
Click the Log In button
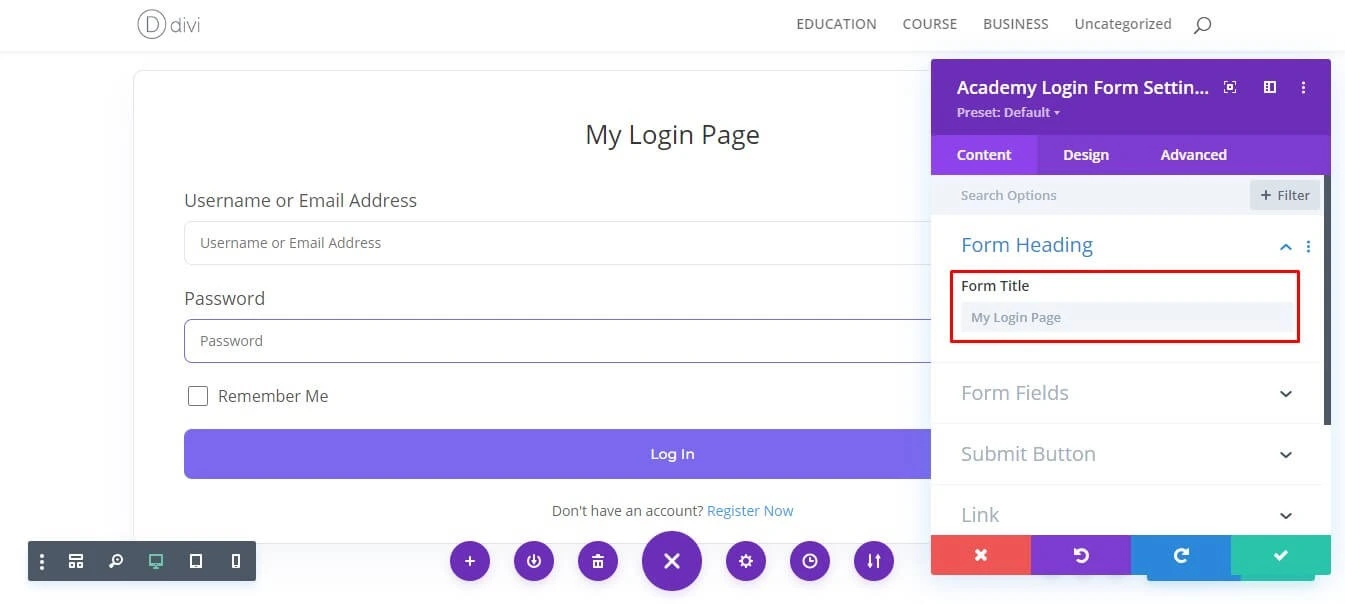(x=558, y=454)
